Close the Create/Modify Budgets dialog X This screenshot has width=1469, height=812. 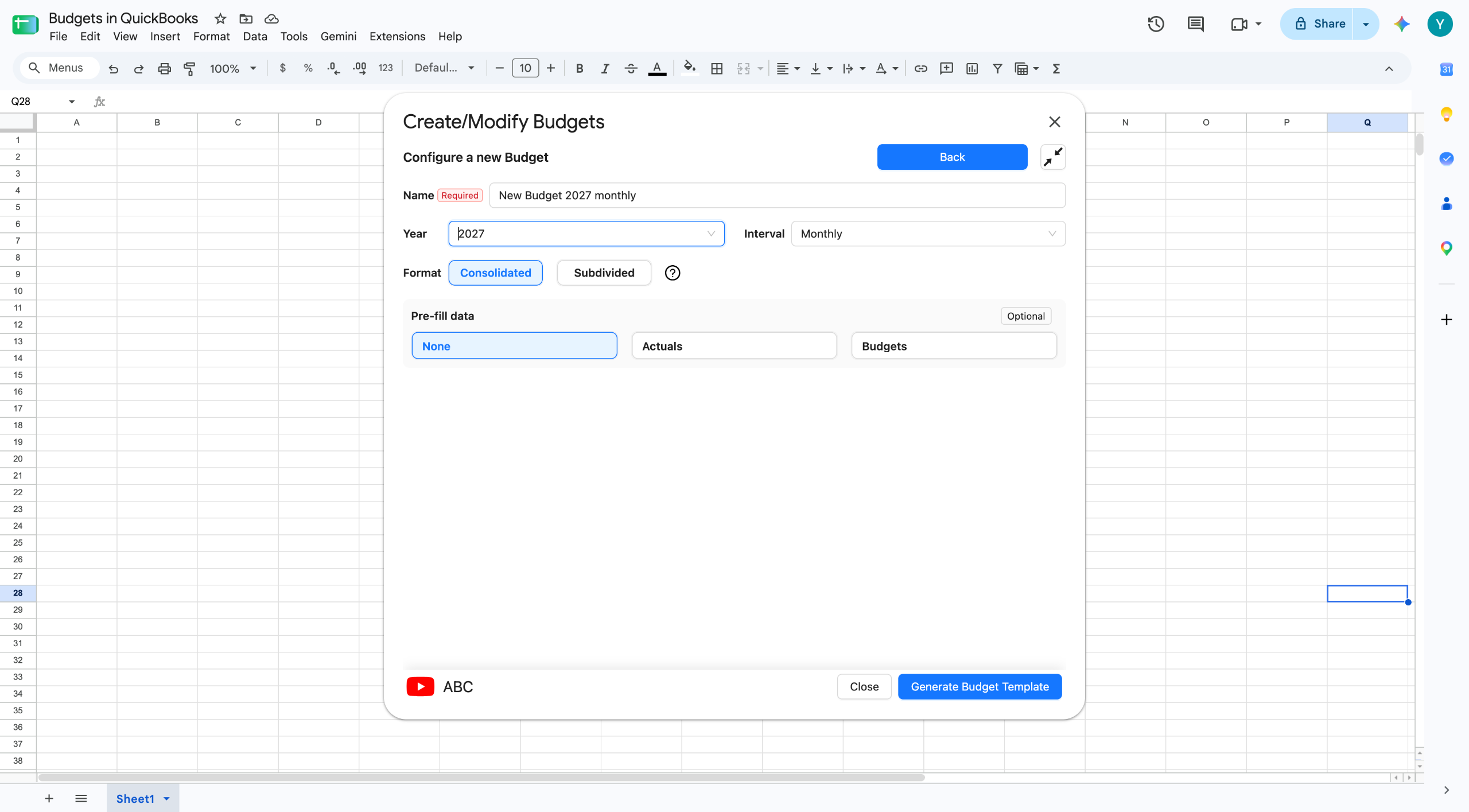1054,122
